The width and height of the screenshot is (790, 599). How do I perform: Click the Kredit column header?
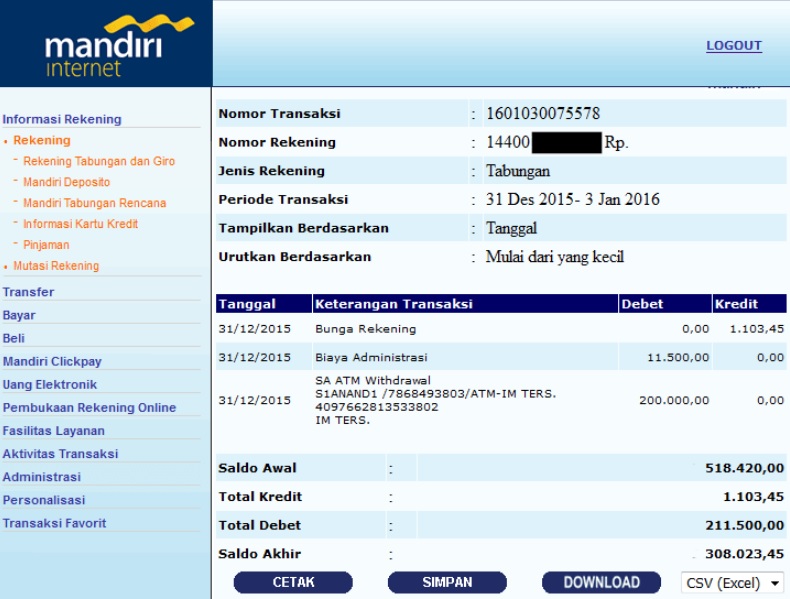749,304
